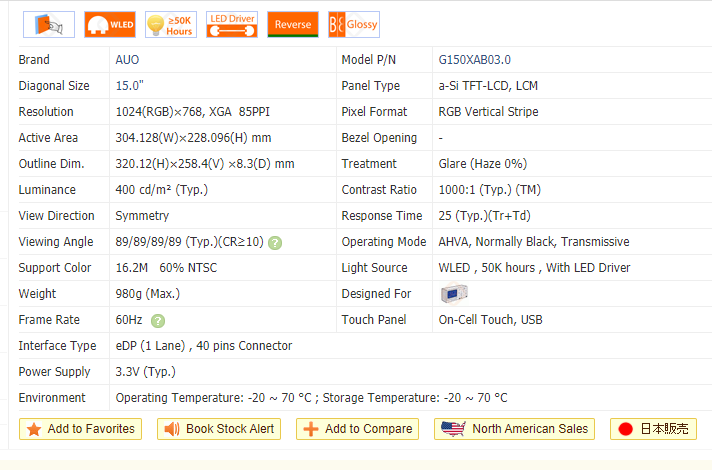Click model number G150XAB03.0

[474, 60]
